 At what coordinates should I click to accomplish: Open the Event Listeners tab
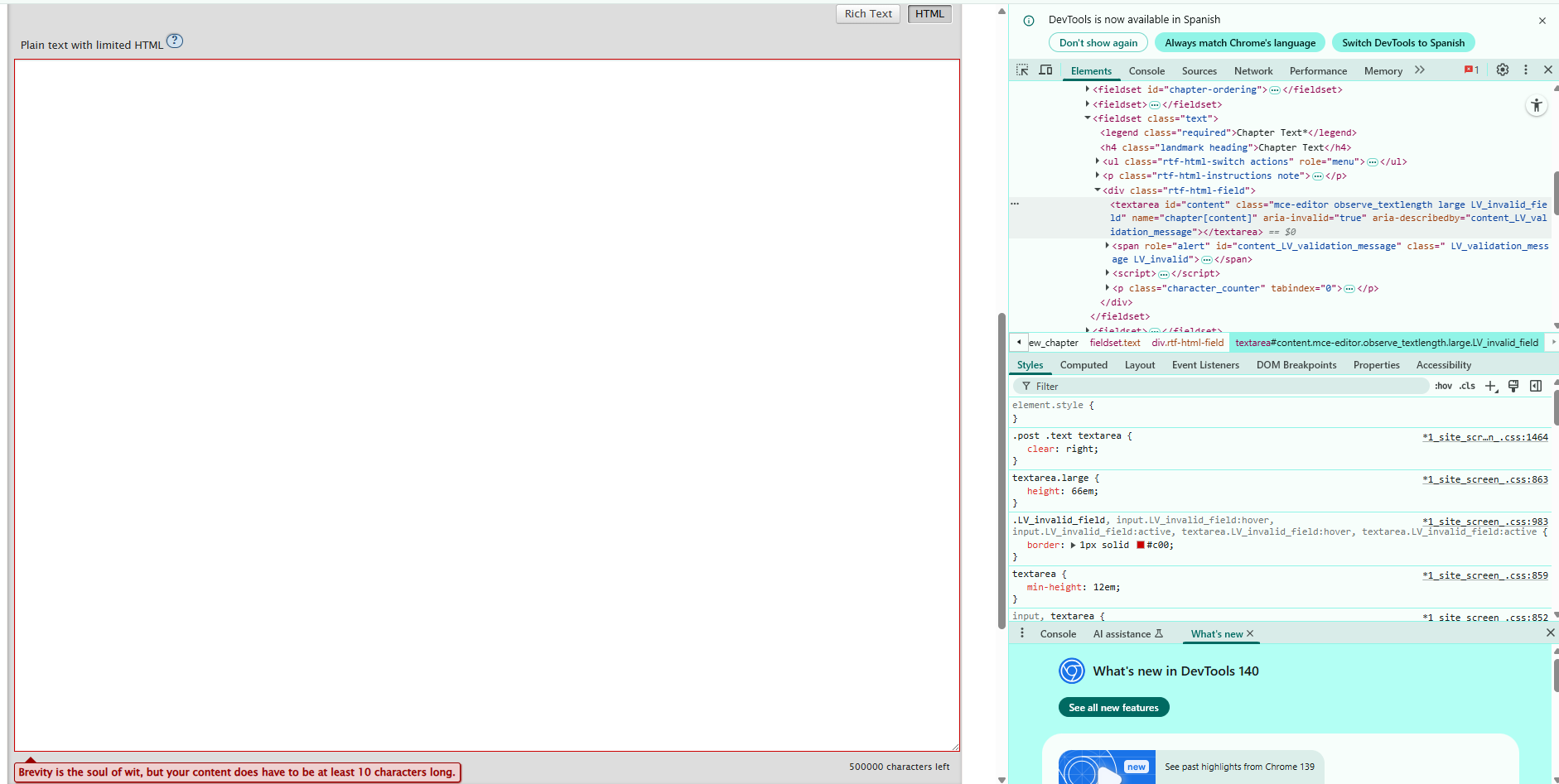pyautogui.click(x=1205, y=365)
